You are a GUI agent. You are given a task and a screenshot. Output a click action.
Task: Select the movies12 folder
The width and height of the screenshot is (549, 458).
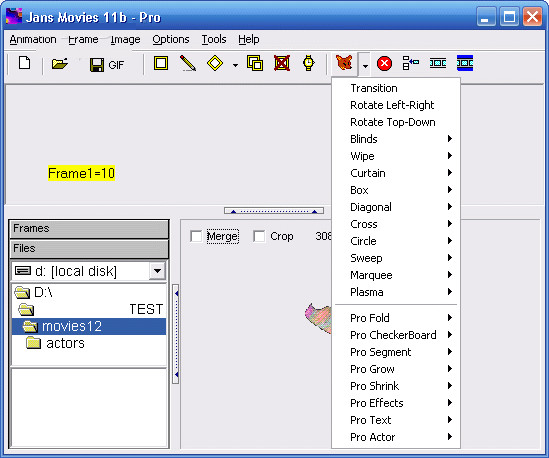(x=89, y=326)
